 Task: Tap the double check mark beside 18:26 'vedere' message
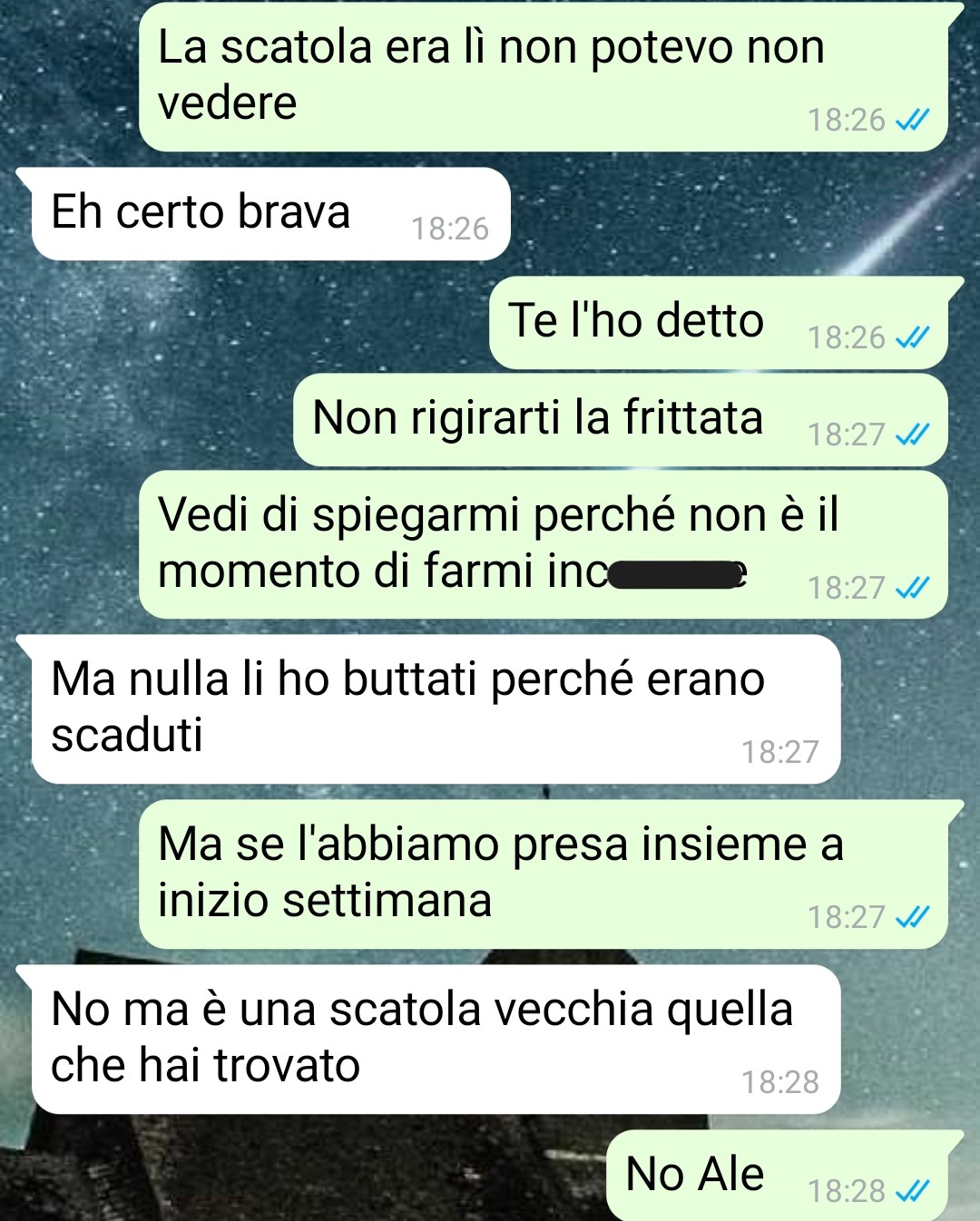click(x=912, y=120)
